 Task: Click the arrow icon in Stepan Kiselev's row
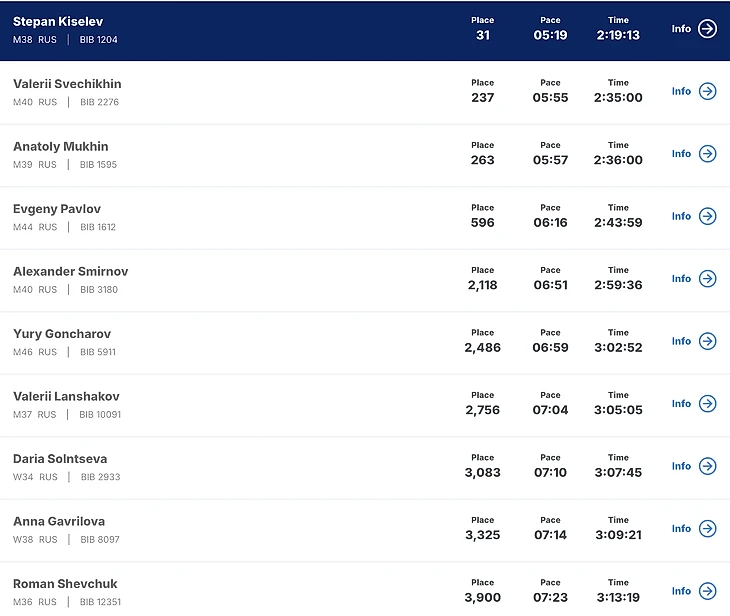[707, 29]
